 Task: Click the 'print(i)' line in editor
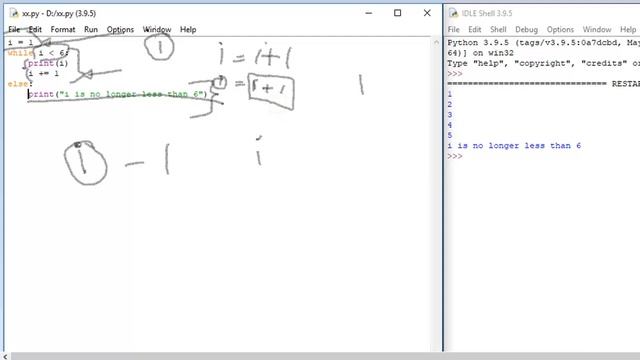[x=48, y=63]
